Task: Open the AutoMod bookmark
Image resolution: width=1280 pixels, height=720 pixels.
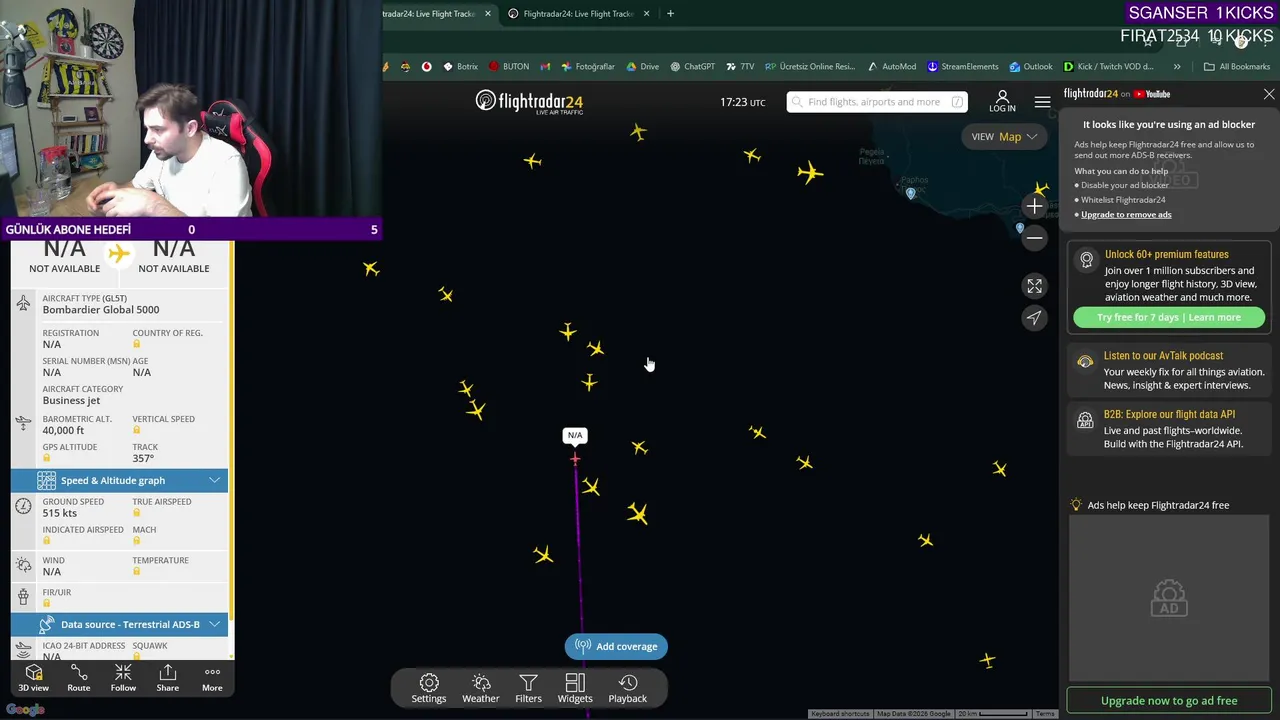Action: click(x=891, y=67)
